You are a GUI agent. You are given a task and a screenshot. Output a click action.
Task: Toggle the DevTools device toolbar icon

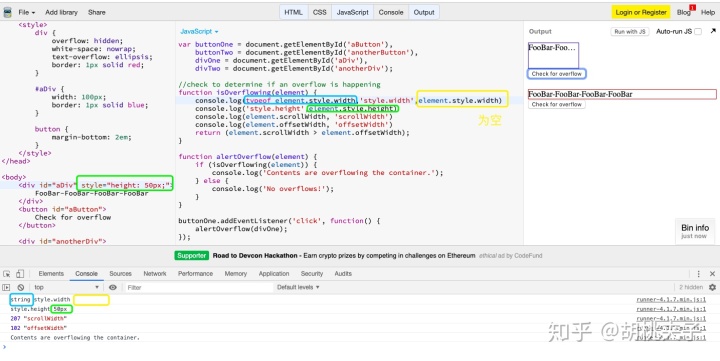(20, 274)
